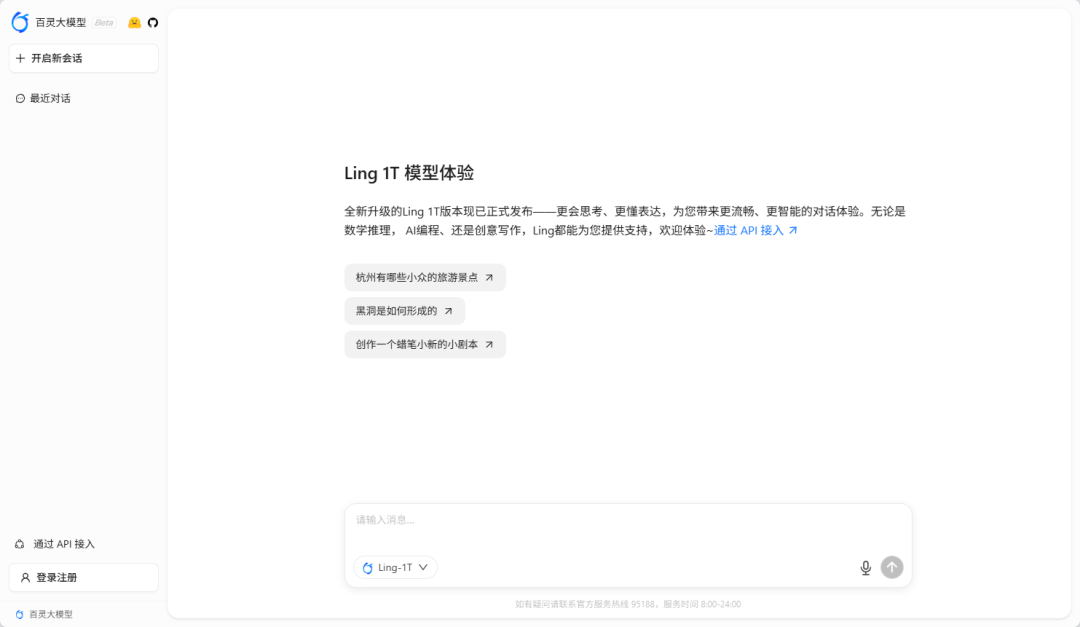The image size is (1080, 627).
Task: Click the Ling-1T logo inside the model selector
Action: coord(367,567)
